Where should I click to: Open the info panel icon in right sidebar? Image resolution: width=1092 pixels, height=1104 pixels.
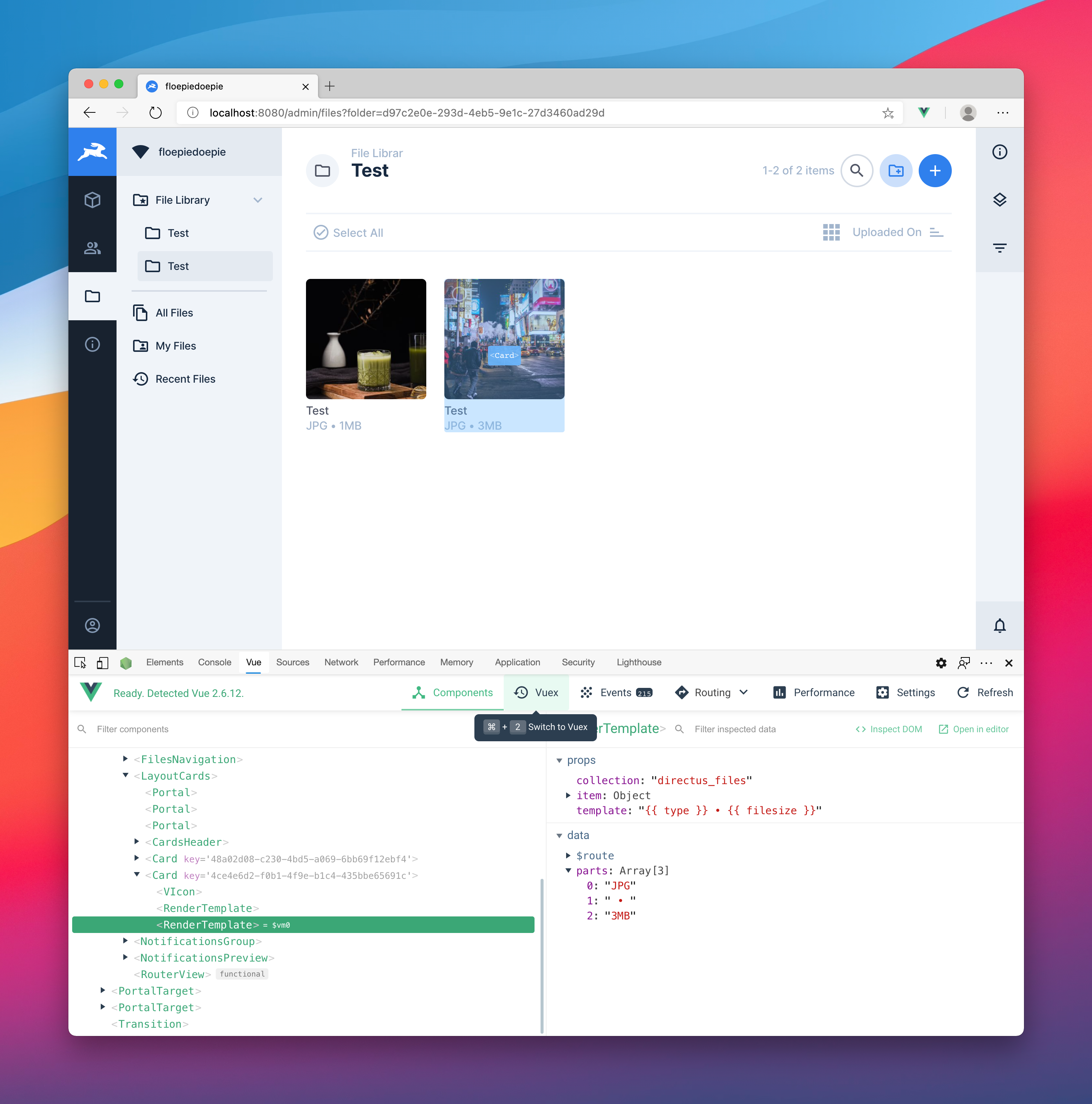[x=1000, y=152]
